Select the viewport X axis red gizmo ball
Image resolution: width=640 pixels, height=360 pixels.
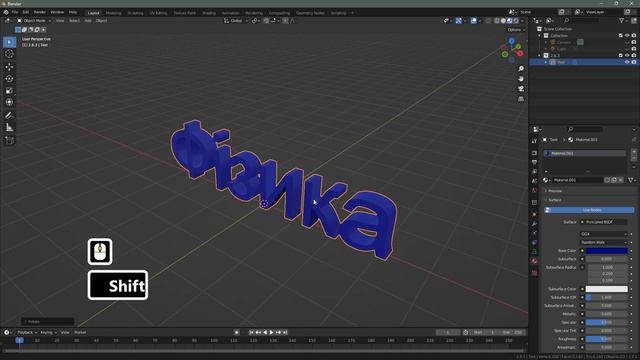[520, 53]
